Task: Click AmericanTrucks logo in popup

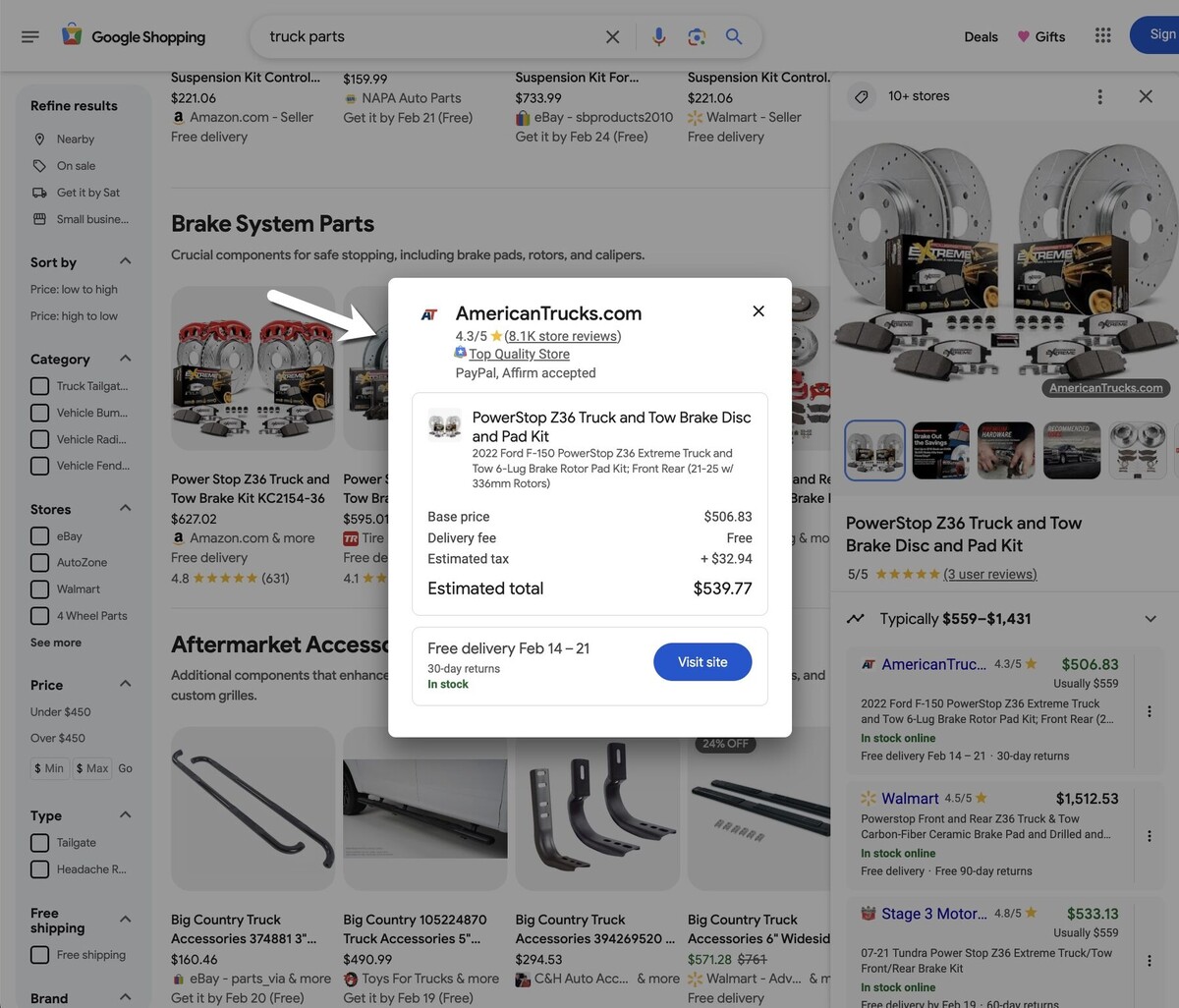Action: pos(429,314)
